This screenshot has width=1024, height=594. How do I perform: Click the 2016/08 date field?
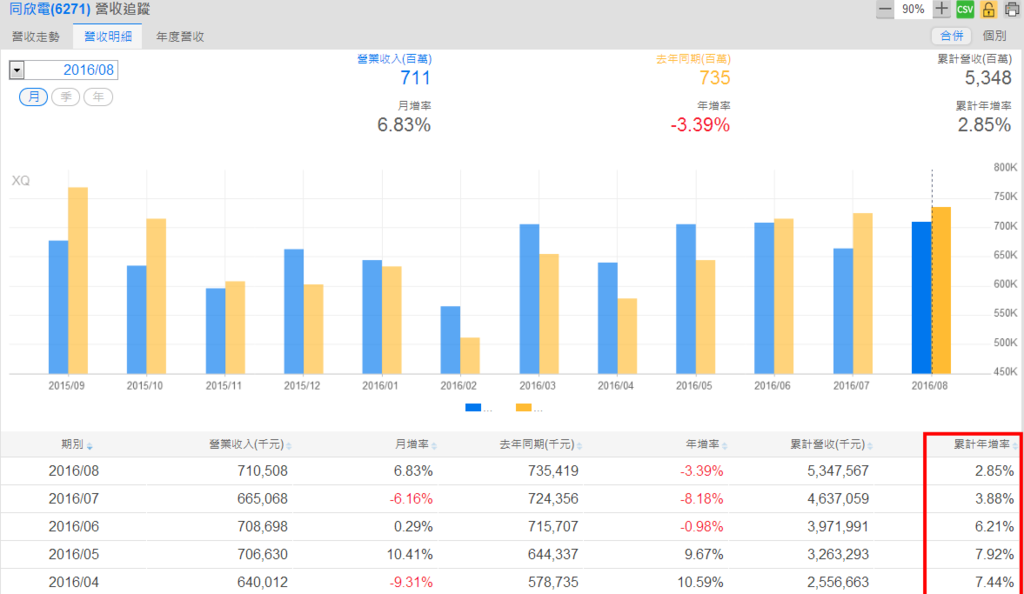click(71, 70)
